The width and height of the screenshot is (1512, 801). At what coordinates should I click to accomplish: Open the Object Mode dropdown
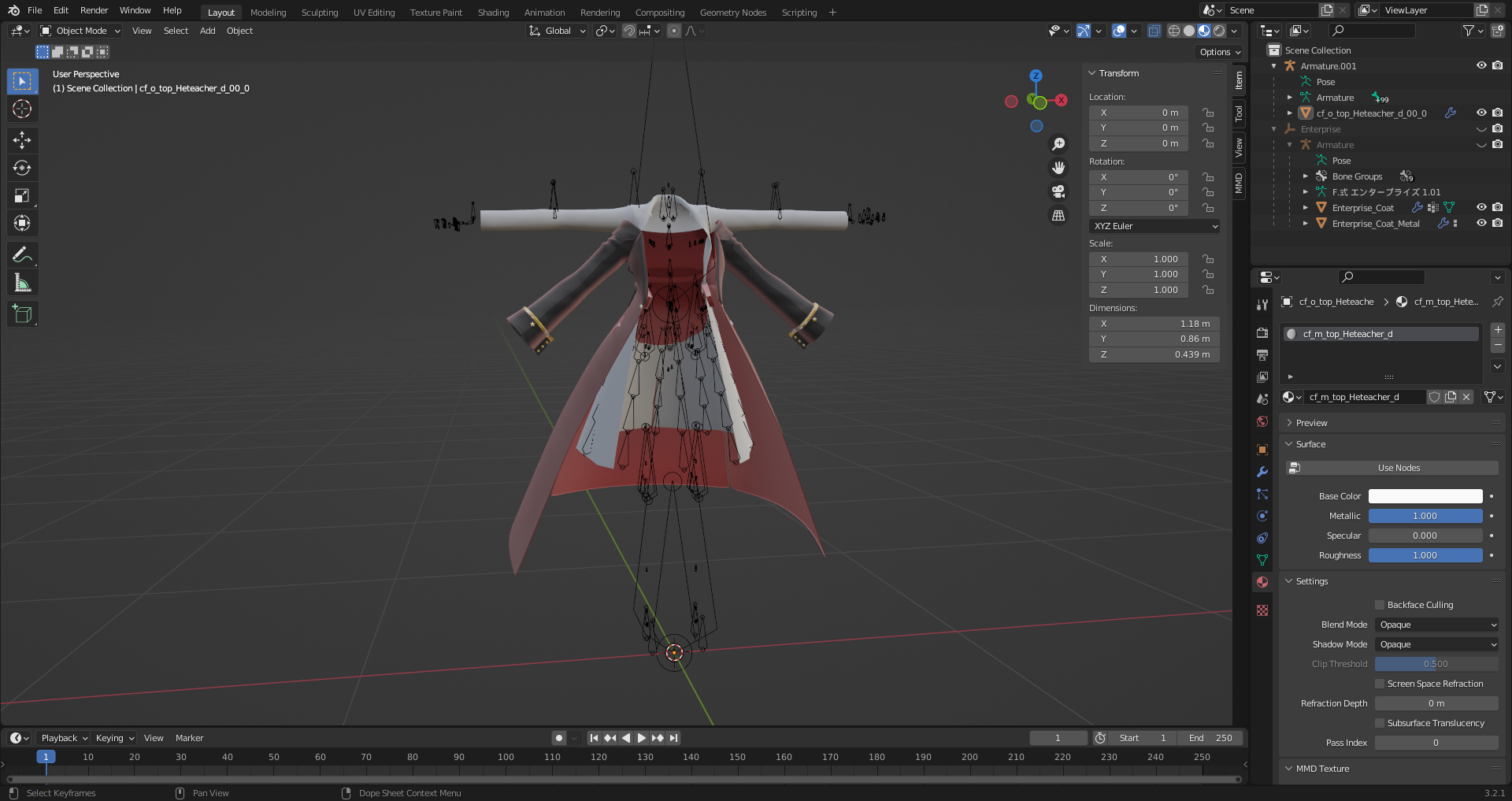(x=80, y=31)
